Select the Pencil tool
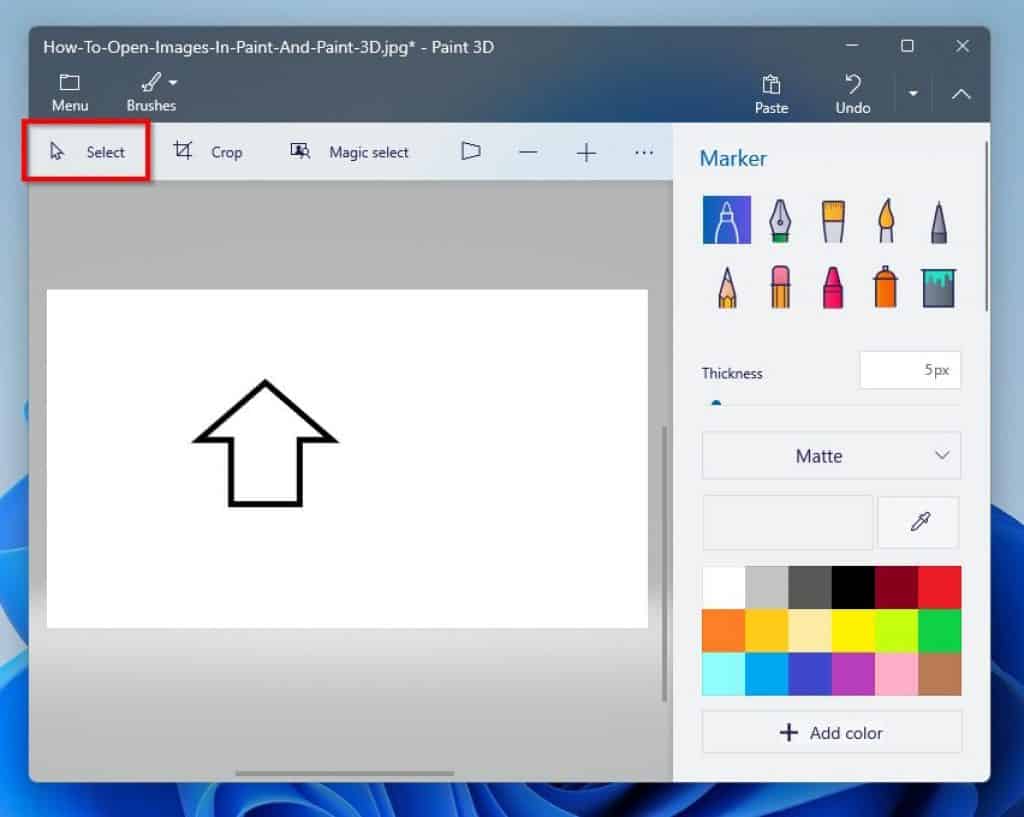Image resolution: width=1024 pixels, height=817 pixels. point(726,287)
